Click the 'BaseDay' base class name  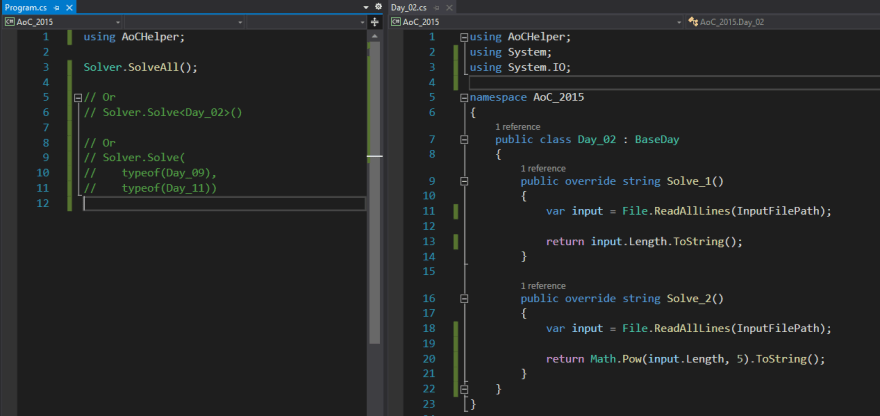(657, 140)
